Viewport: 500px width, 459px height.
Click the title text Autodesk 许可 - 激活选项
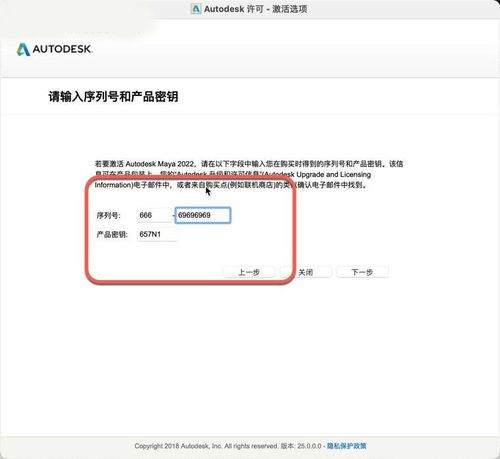pos(256,9)
